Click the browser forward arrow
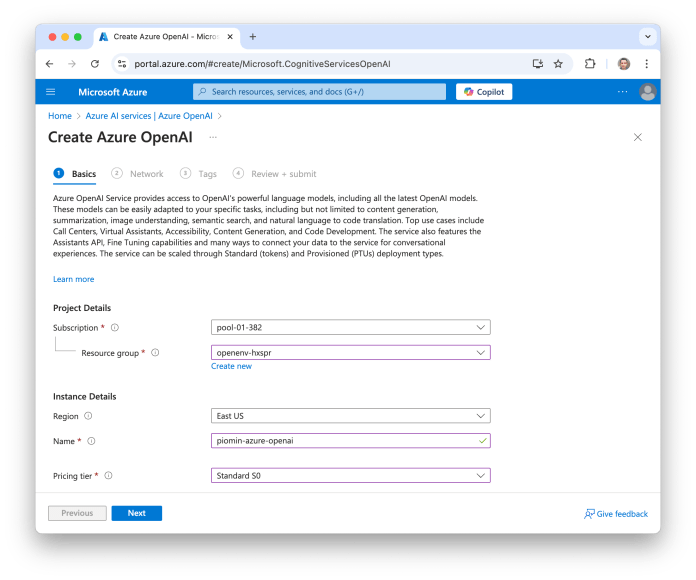Image resolution: width=696 pixels, height=580 pixels. click(72, 64)
